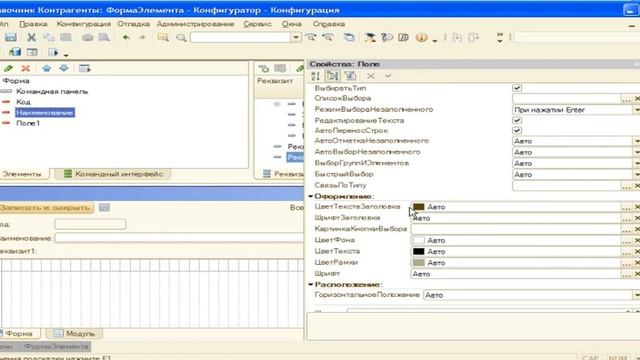Click the Save icon in the main toolbar
Image resolution: width=640 pixels, height=360 pixels.
pos(11,38)
